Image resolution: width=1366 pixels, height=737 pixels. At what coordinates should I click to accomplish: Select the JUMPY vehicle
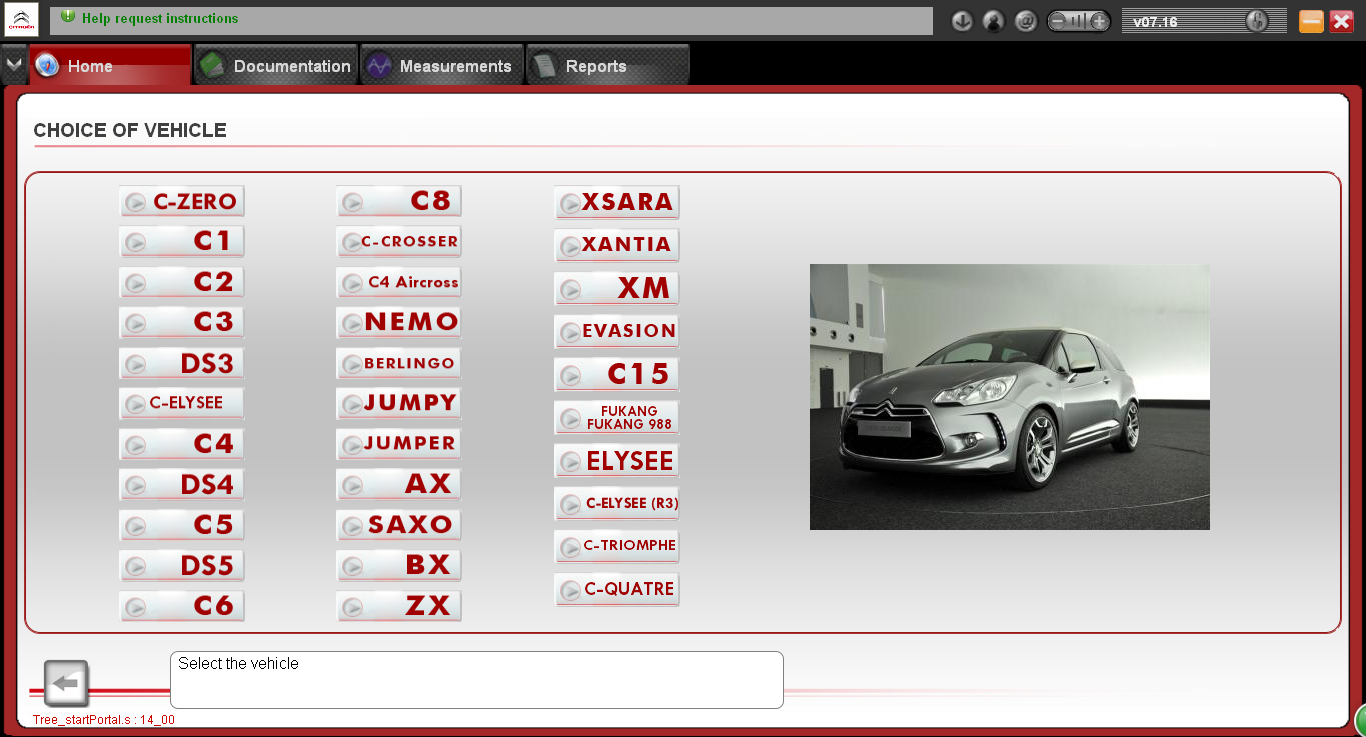point(399,404)
